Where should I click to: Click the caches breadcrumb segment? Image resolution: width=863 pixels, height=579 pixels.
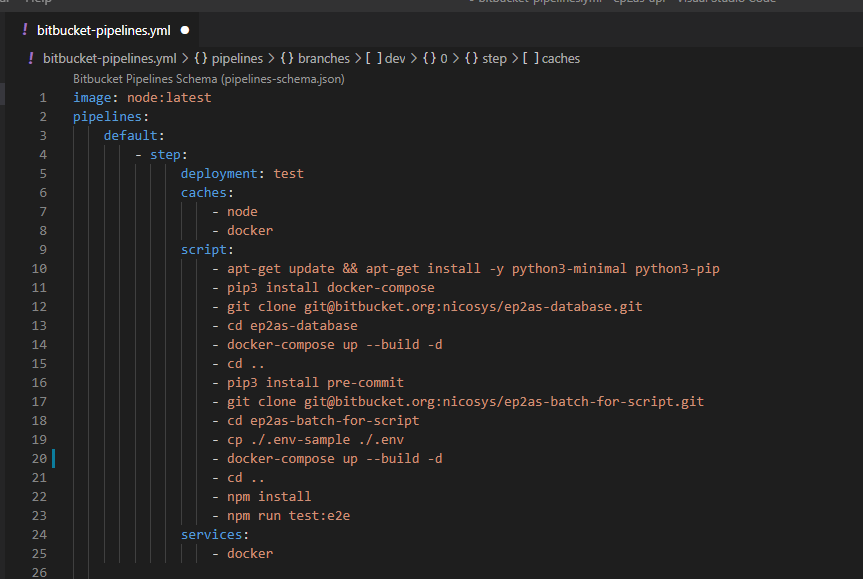(561, 58)
